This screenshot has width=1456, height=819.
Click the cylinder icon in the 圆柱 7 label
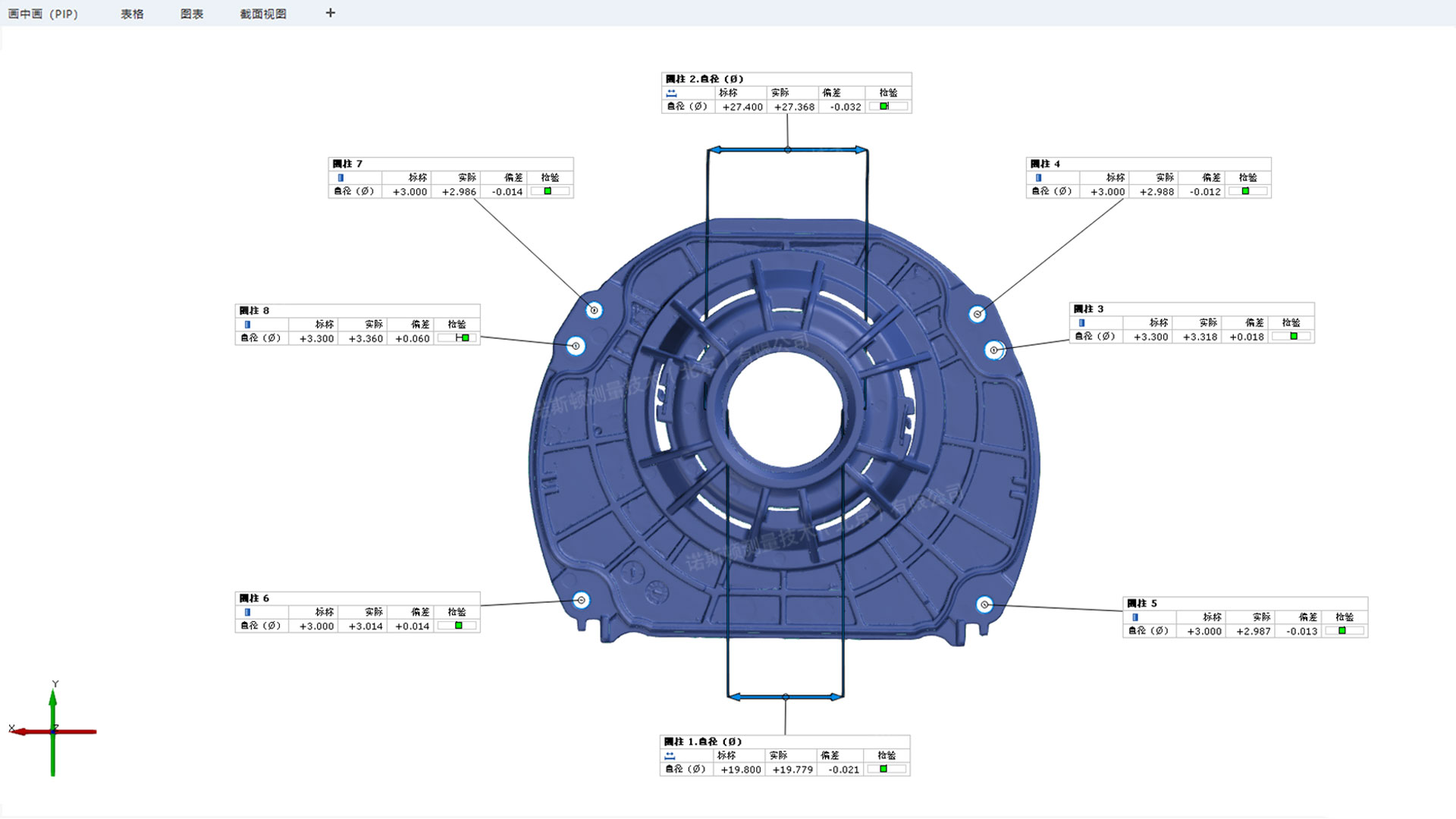(340, 177)
